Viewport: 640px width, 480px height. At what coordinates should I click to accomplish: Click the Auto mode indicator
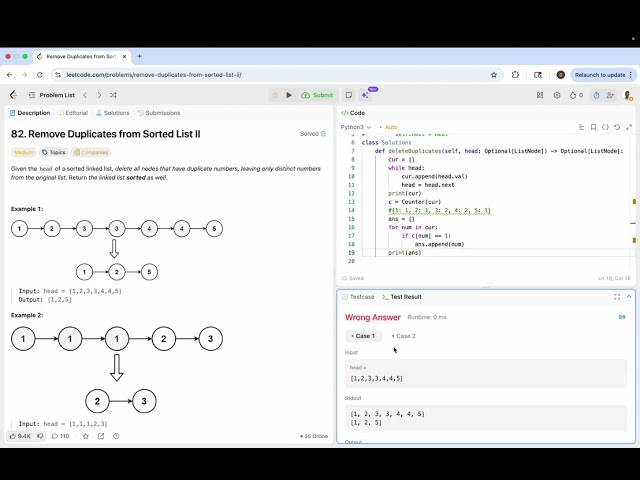(389, 127)
